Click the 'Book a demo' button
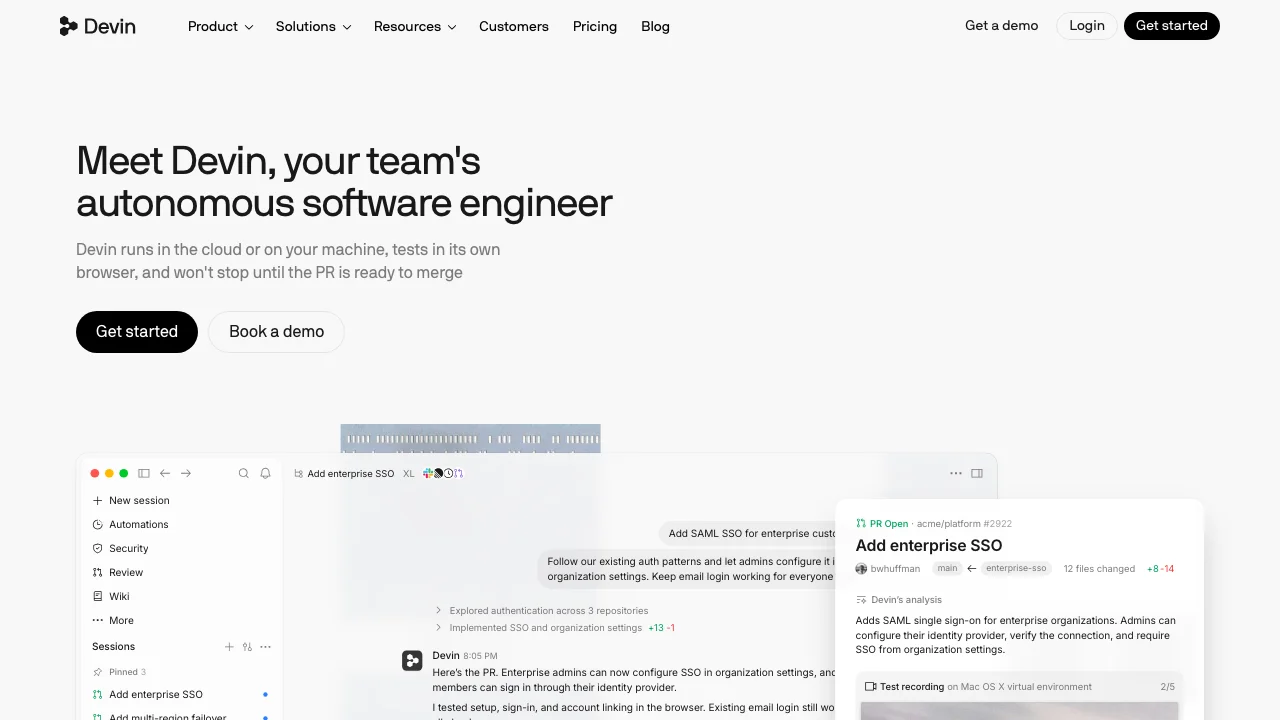Screen dimensions: 1280x720 tap(276, 332)
